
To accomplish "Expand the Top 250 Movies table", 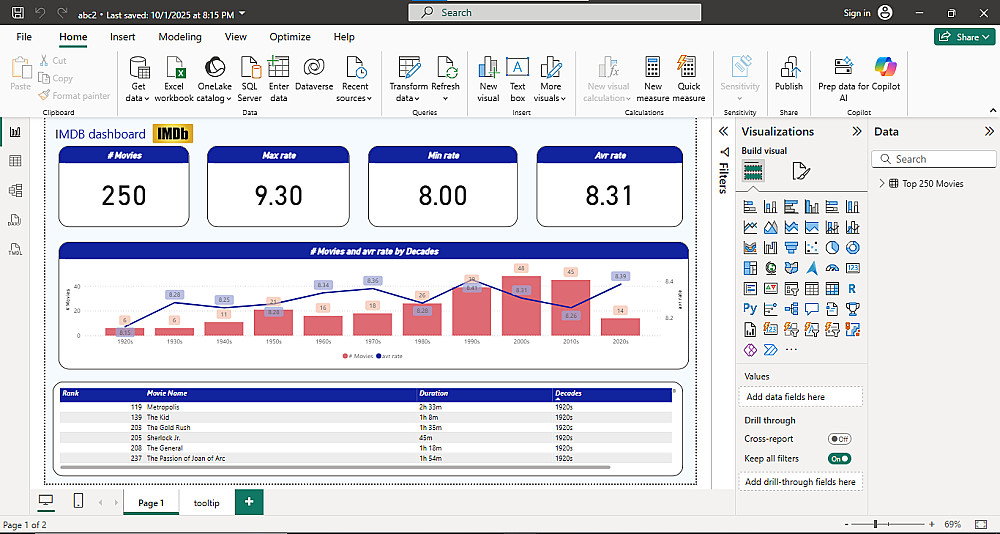I will click(x=881, y=184).
